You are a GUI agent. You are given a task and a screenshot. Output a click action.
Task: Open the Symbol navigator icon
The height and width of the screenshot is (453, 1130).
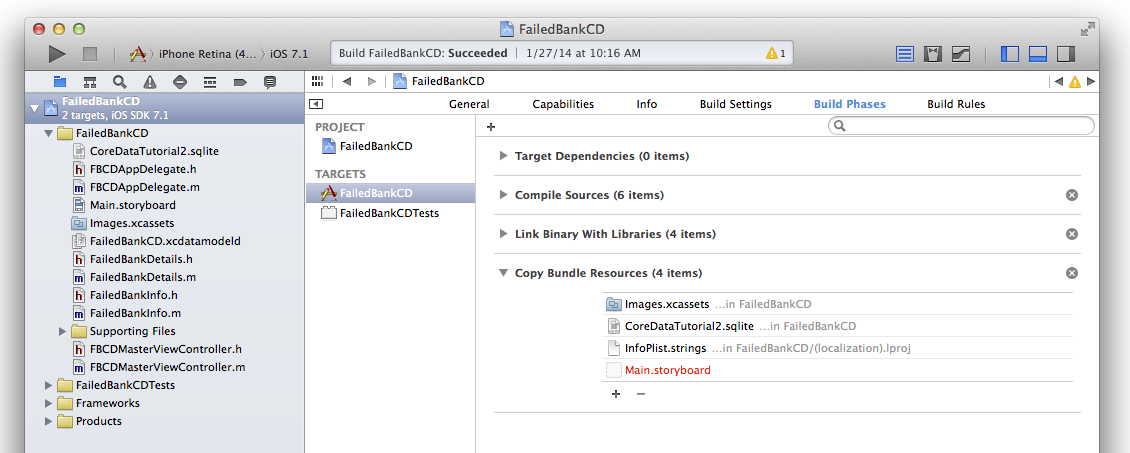[x=89, y=82]
